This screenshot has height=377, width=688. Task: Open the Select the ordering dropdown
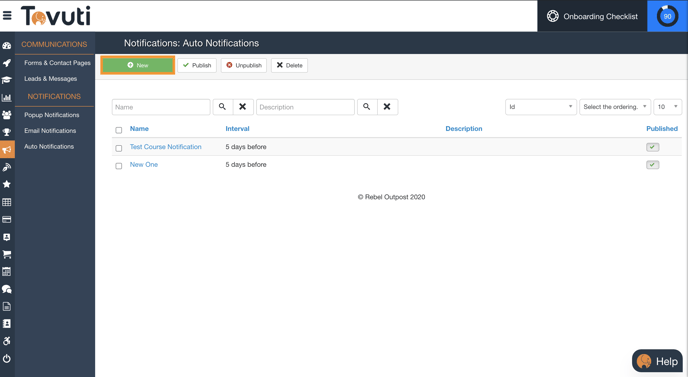(615, 107)
